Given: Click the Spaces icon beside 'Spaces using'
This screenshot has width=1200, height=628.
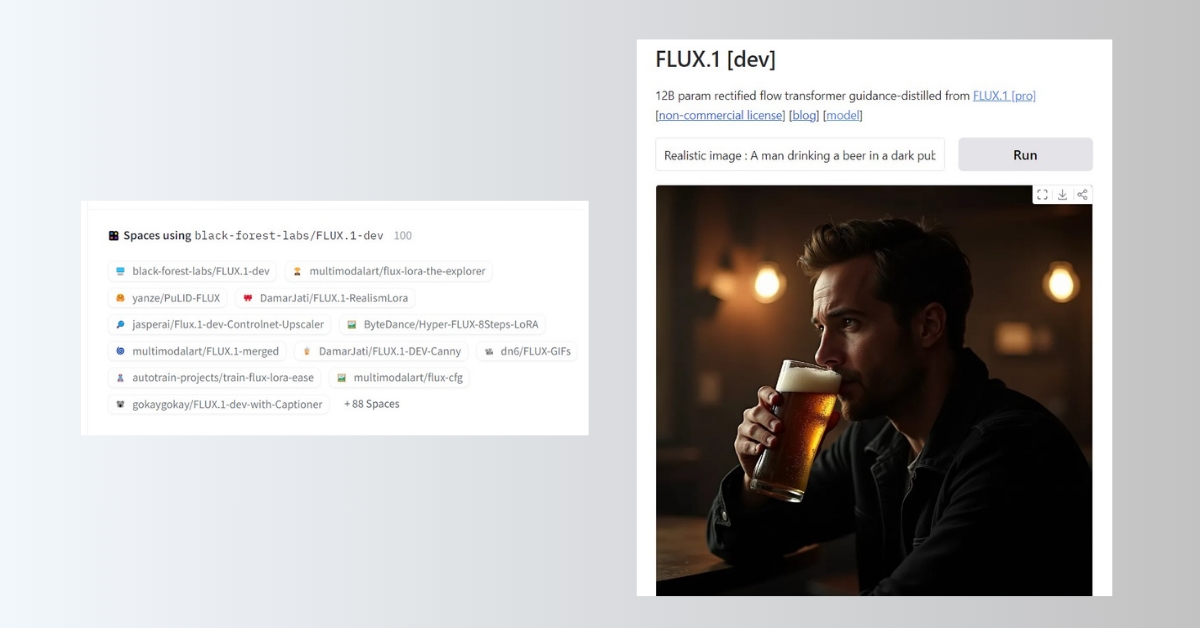Looking at the screenshot, I should (x=114, y=236).
